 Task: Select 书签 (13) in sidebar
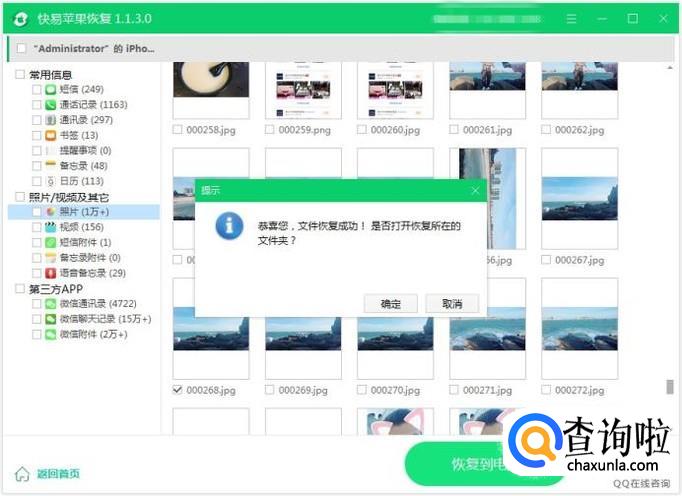coord(79,135)
